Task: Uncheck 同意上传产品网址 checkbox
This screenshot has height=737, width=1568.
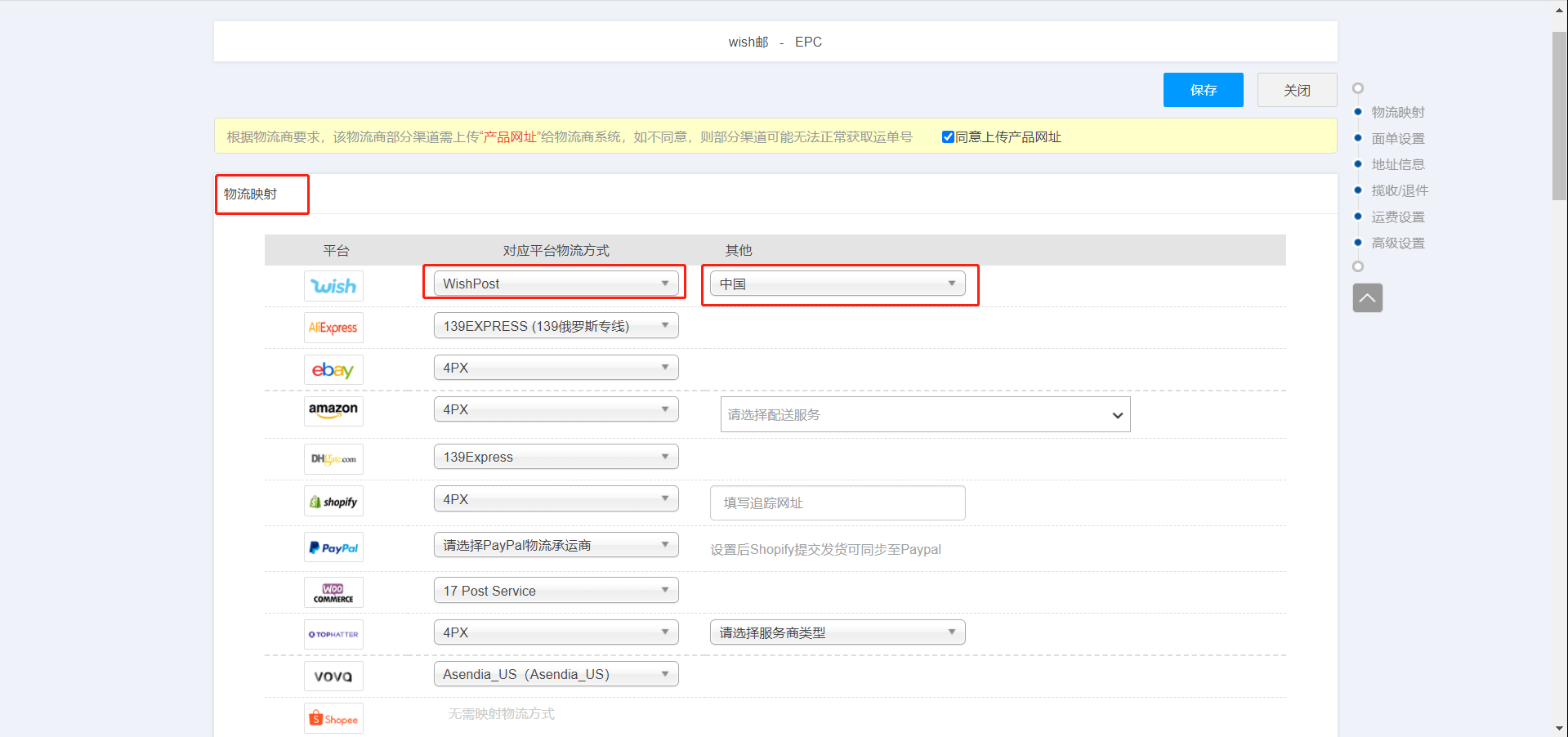Action: (948, 137)
